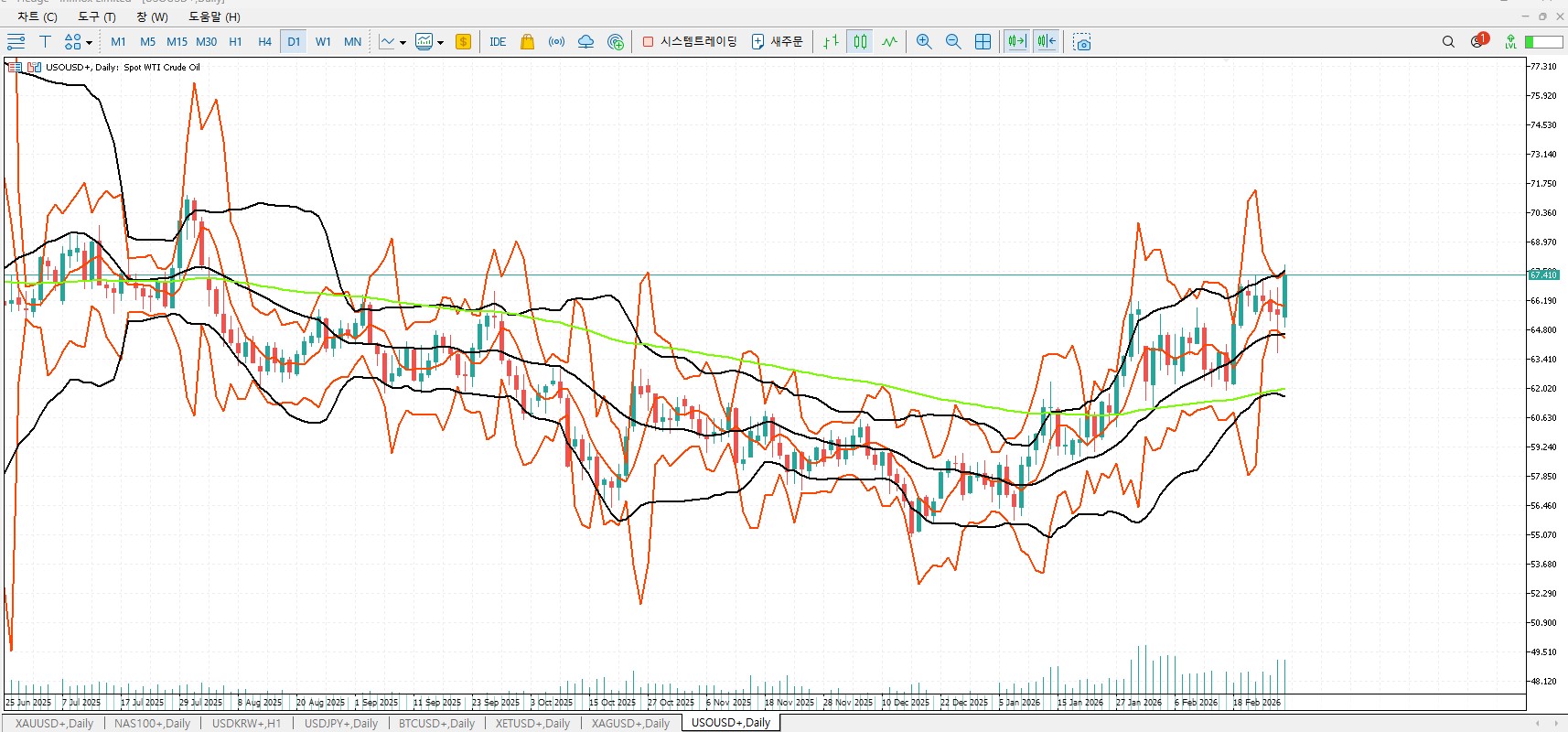The image size is (1568, 732).
Task: Switch to line chart display
Action: pyautogui.click(x=889, y=41)
